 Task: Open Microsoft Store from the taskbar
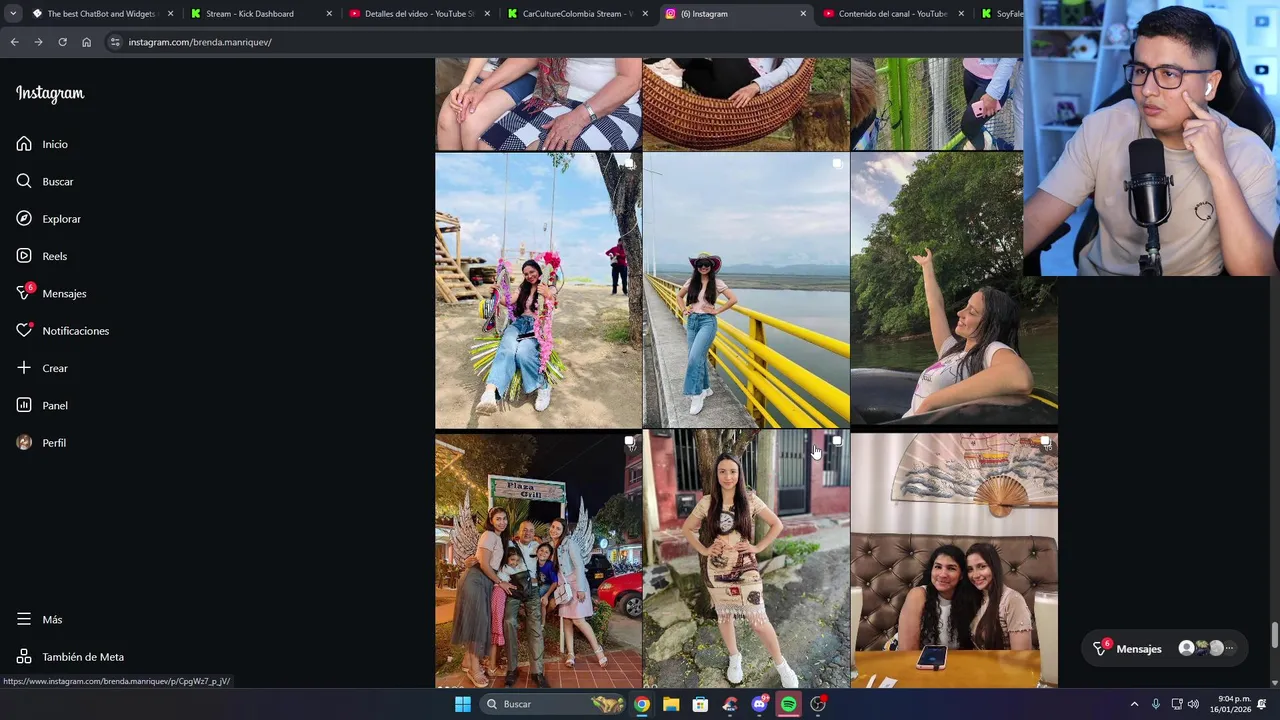point(700,704)
